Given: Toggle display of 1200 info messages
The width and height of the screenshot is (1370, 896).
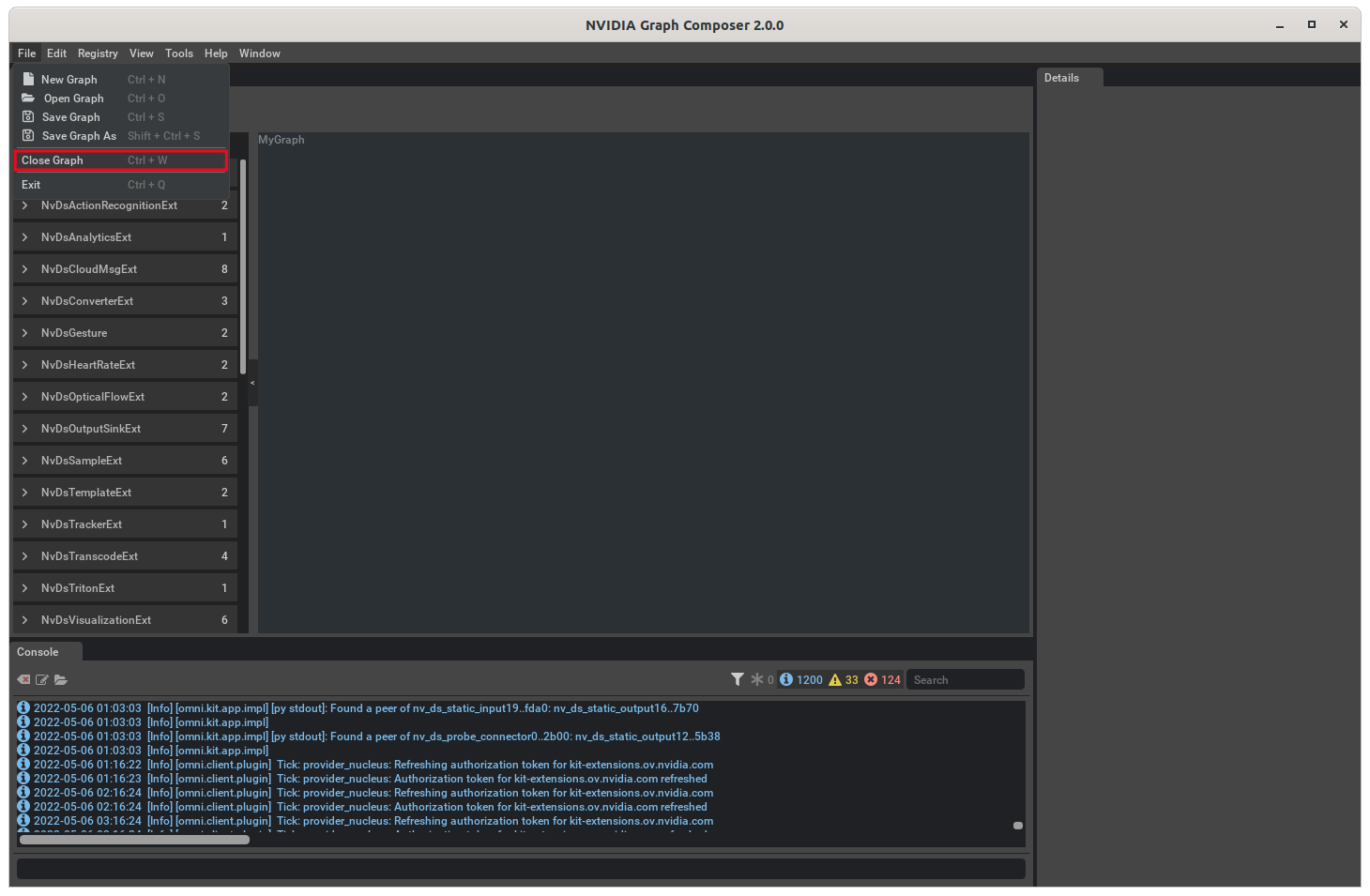Looking at the screenshot, I should tap(799, 679).
